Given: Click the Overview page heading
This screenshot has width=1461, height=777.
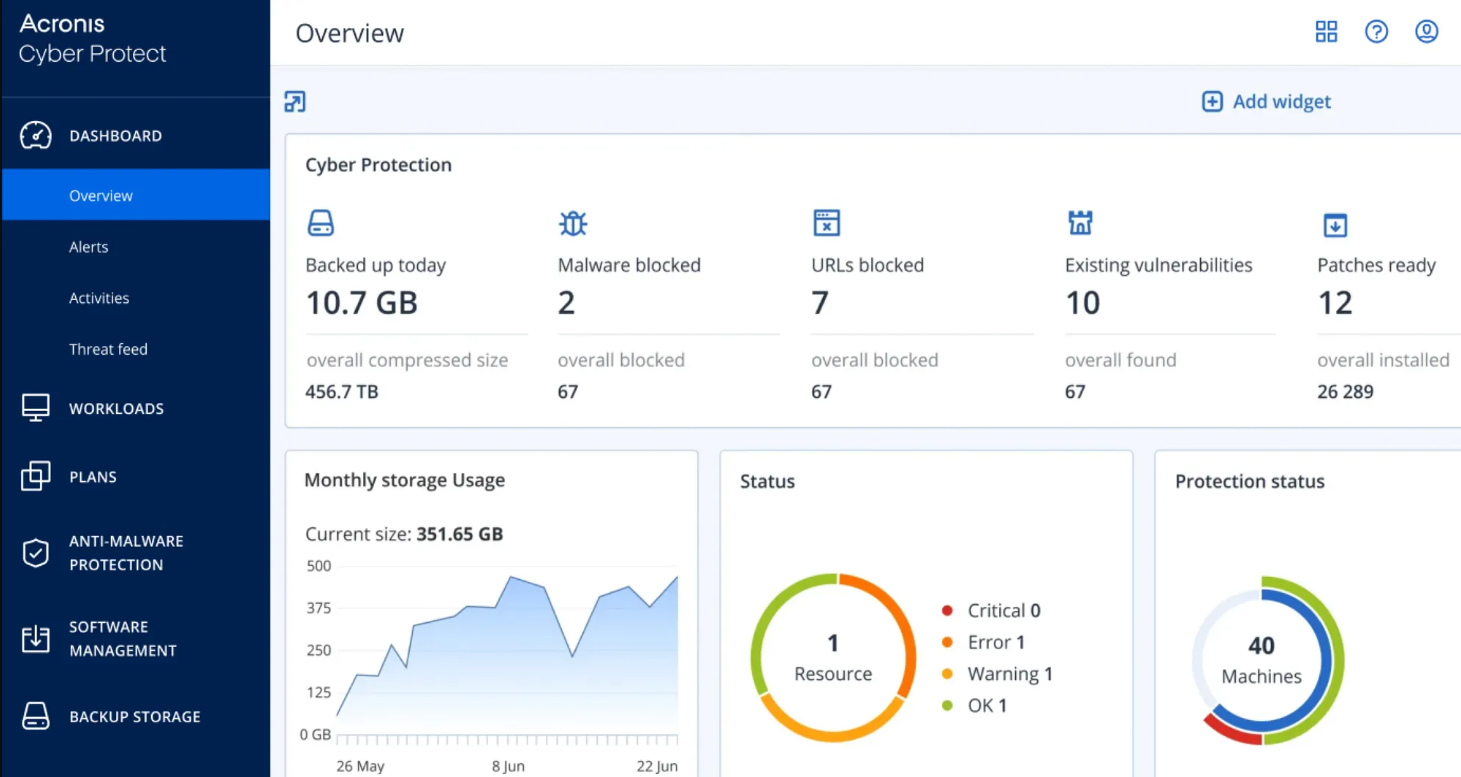Looking at the screenshot, I should coord(350,33).
